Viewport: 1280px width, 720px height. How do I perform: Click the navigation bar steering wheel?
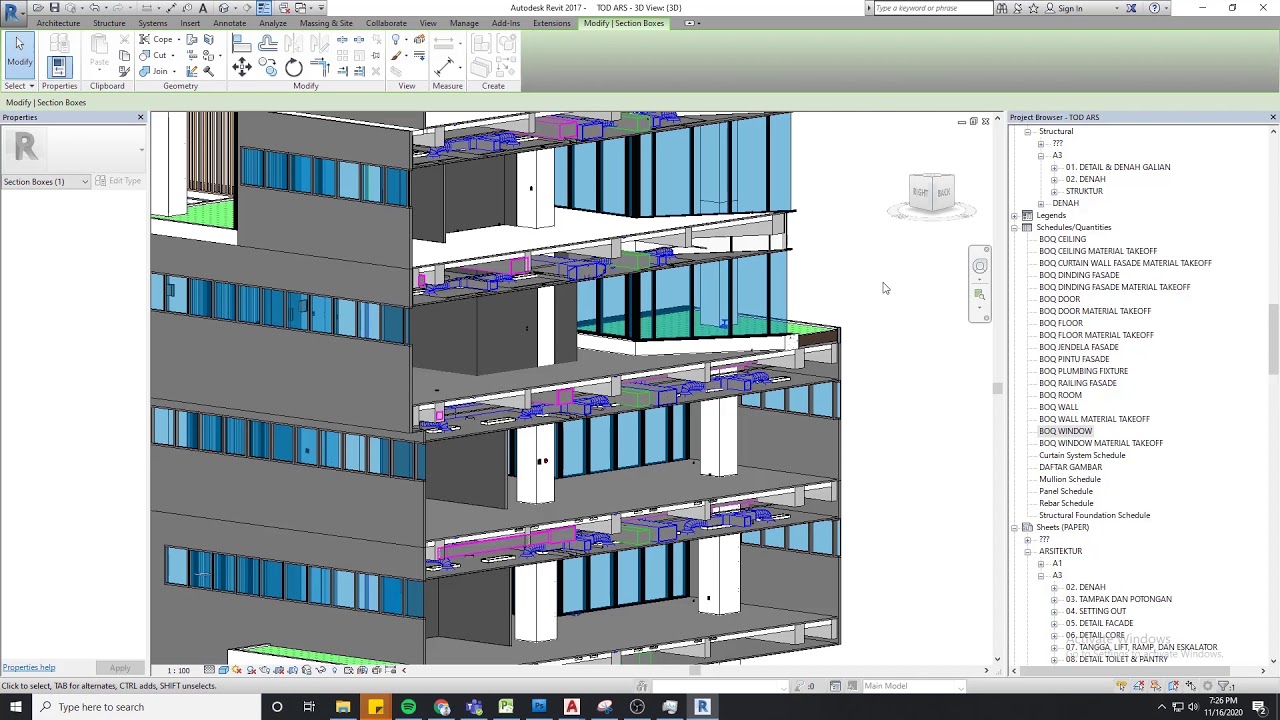click(x=980, y=266)
